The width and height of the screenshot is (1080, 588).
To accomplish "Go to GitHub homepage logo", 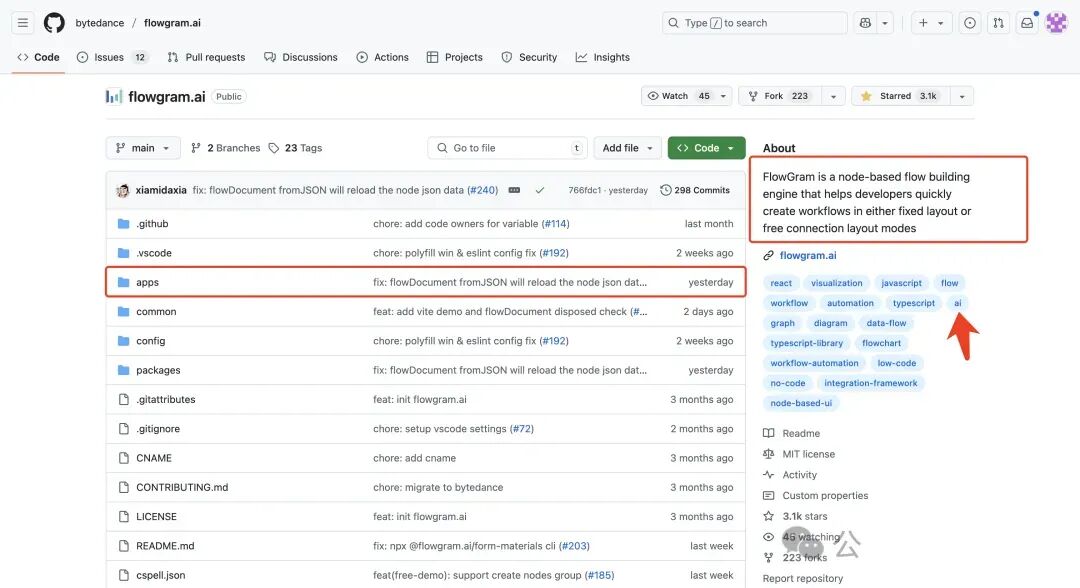I will (54, 23).
